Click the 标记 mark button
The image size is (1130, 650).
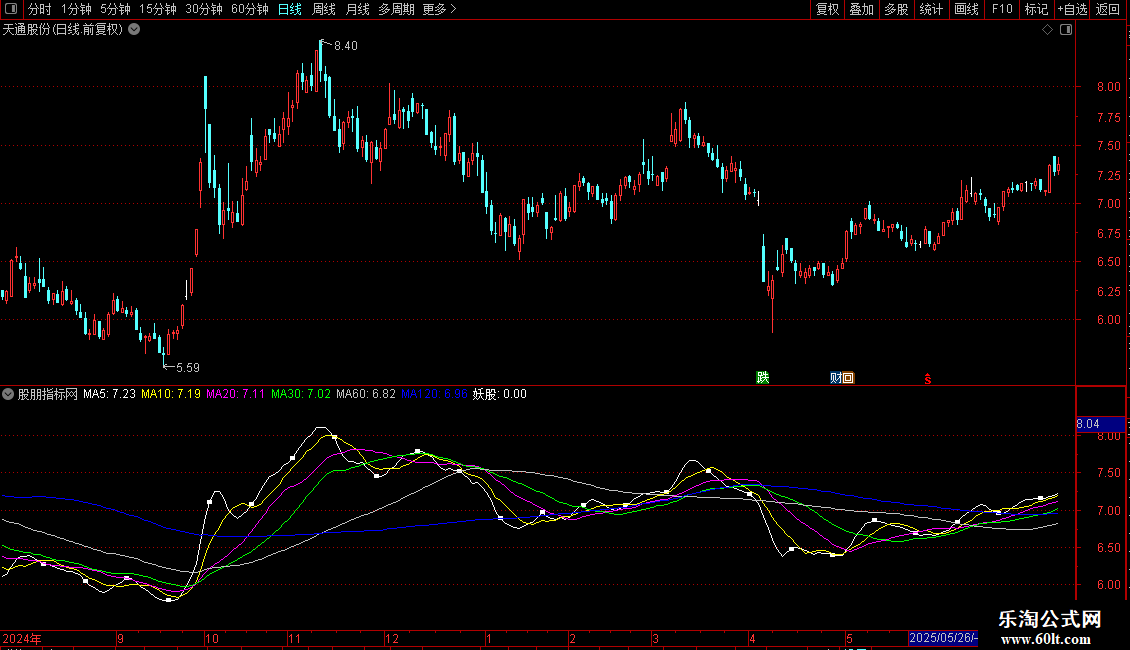pyautogui.click(x=1036, y=9)
